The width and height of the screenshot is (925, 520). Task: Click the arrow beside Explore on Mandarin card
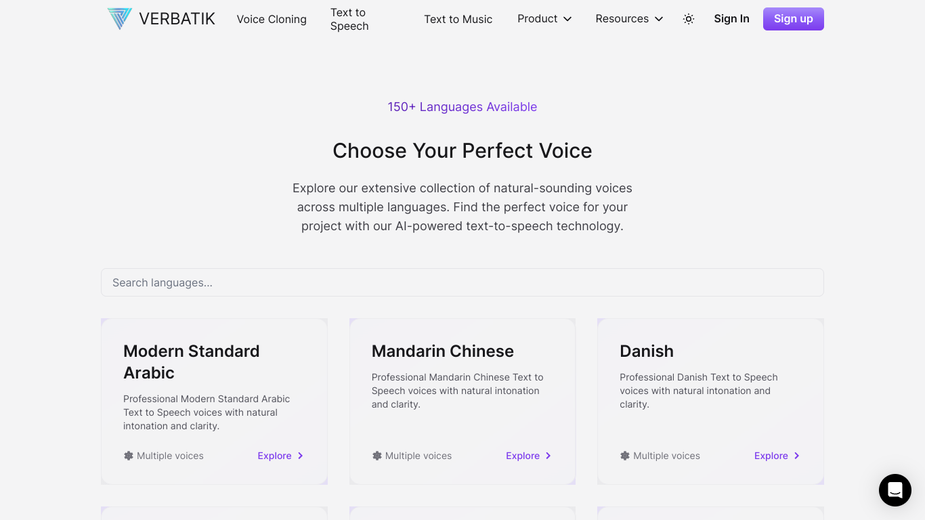[x=548, y=456]
